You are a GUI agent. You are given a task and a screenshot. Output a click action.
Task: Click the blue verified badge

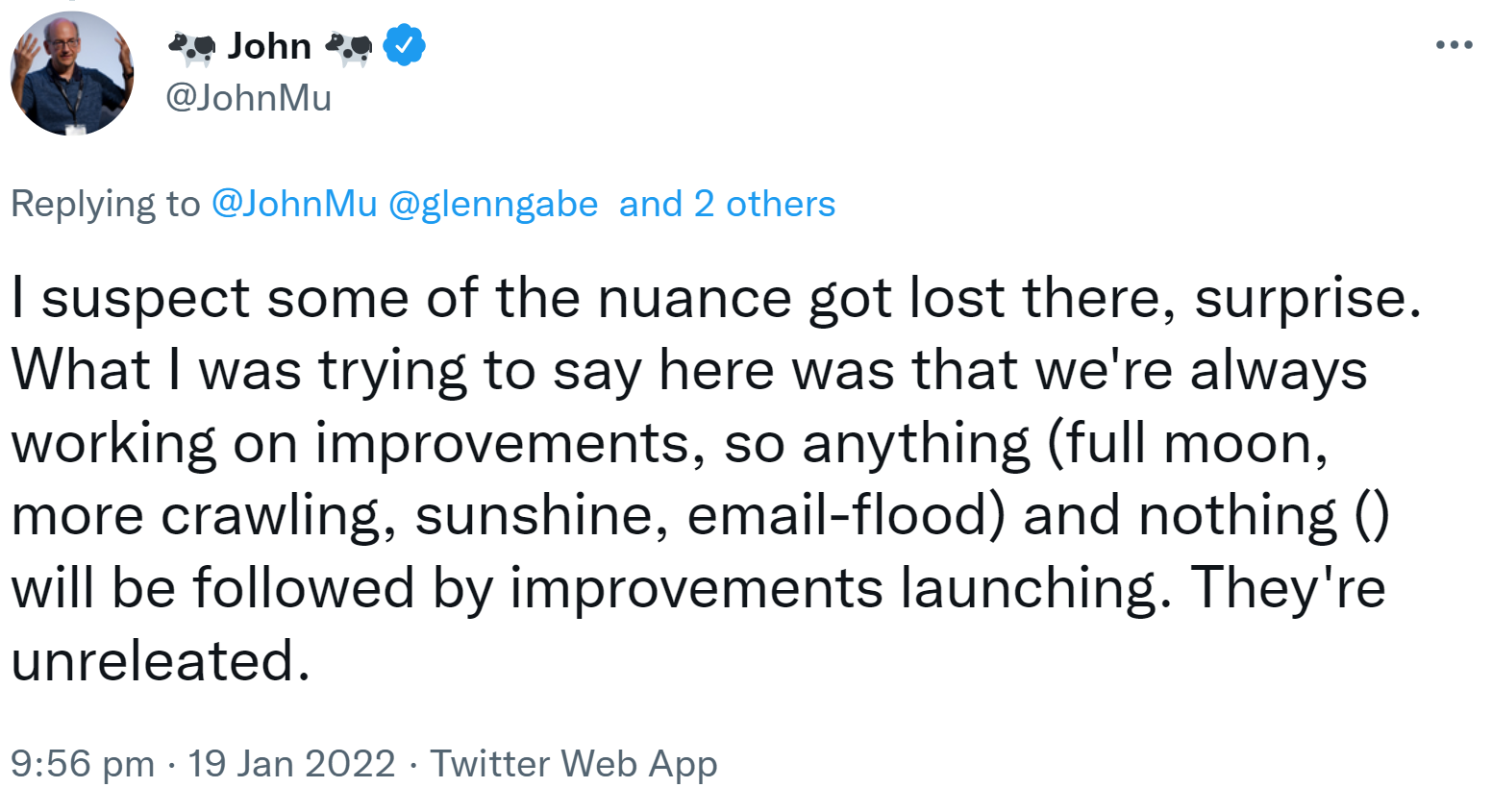[405, 46]
